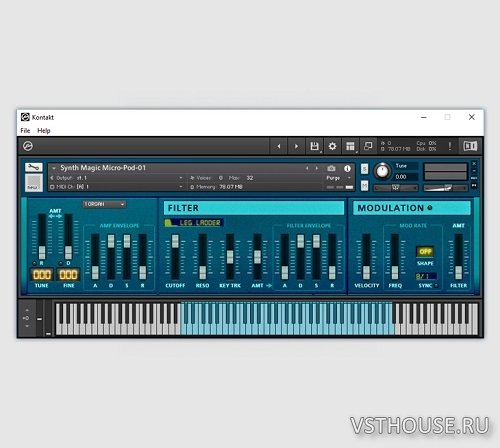The width and height of the screenshot is (500, 448).
Task: Select next instrument small right arrow
Action: tap(316, 168)
